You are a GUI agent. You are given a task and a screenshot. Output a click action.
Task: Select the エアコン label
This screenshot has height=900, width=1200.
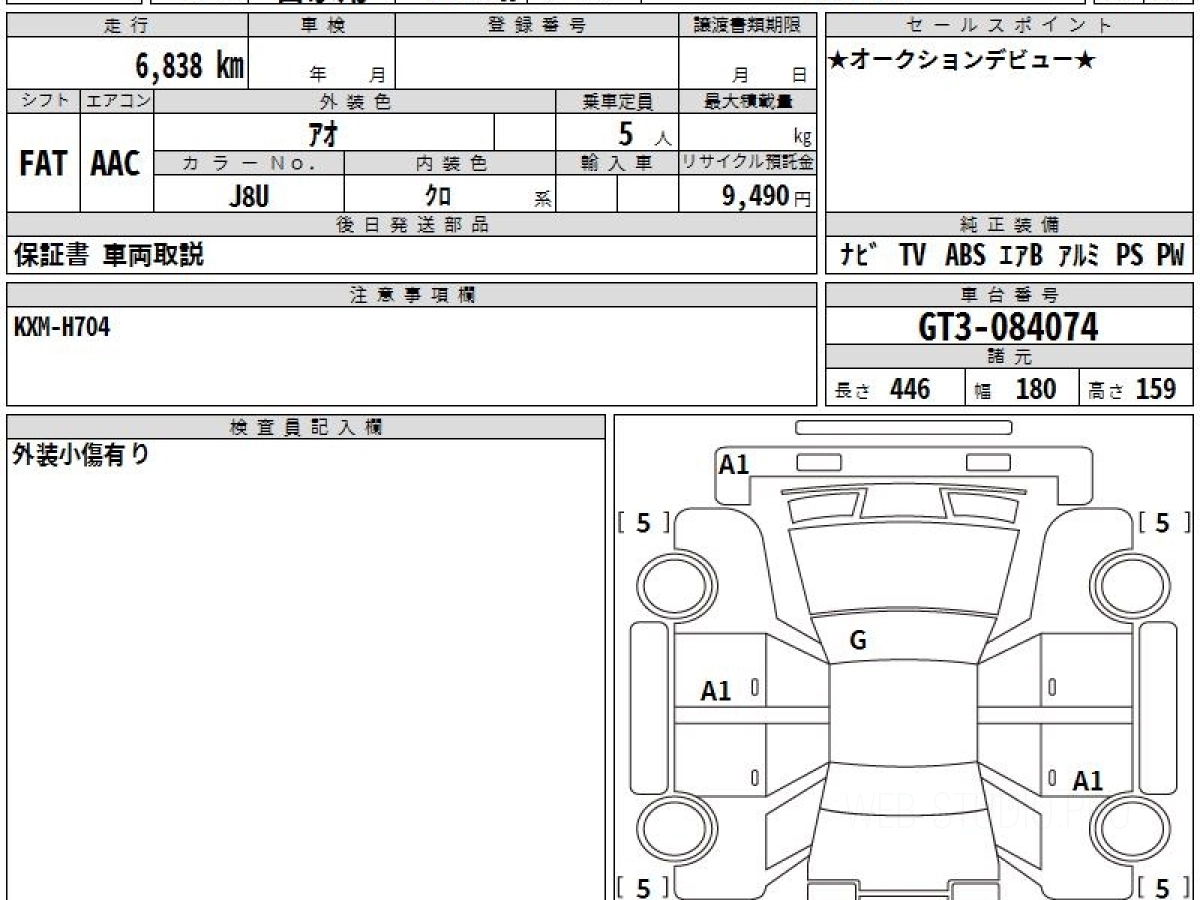coord(117,101)
